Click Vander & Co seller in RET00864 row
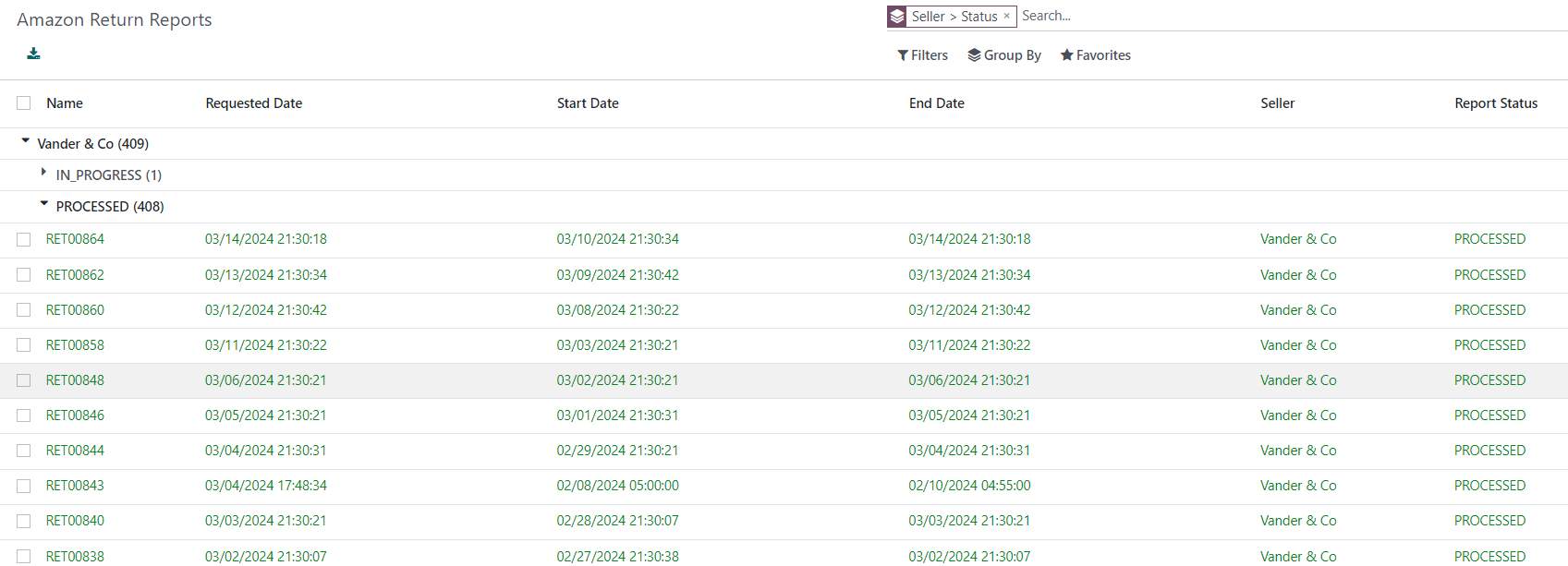The image size is (1568, 566). point(1298,239)
